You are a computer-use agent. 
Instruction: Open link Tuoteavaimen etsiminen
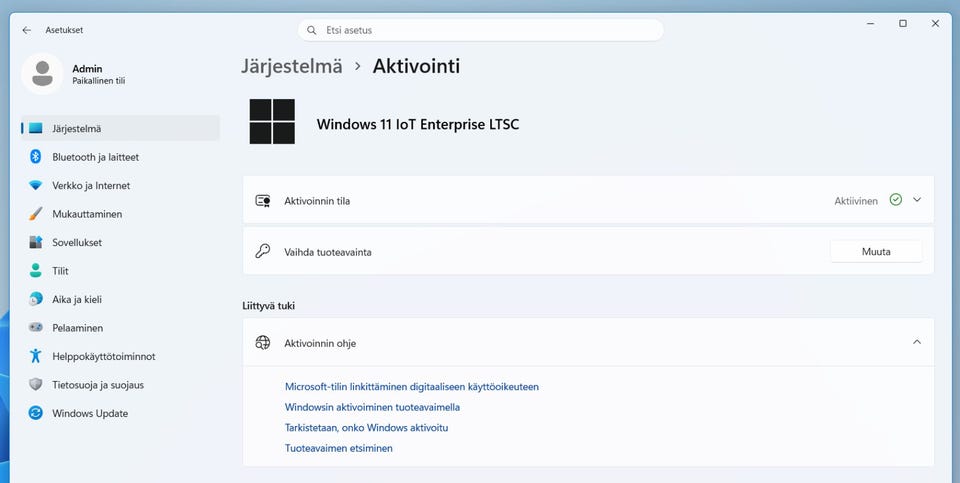(339, 448)
